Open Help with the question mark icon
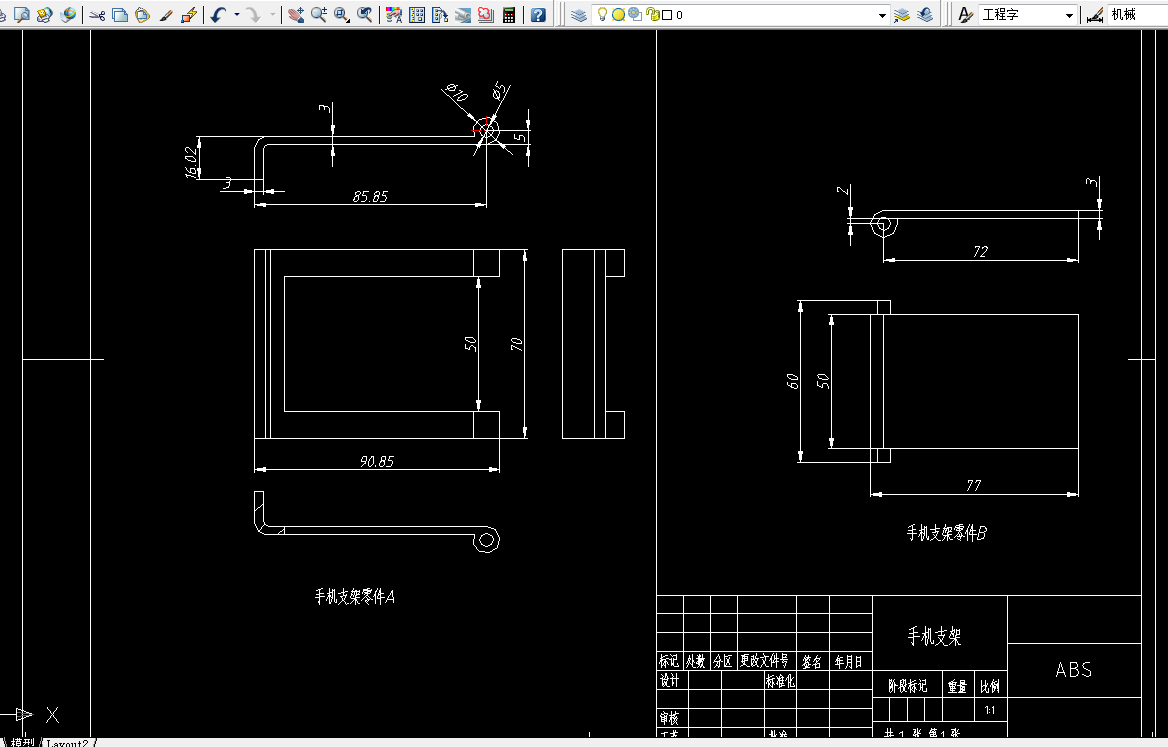 (538, 14)
